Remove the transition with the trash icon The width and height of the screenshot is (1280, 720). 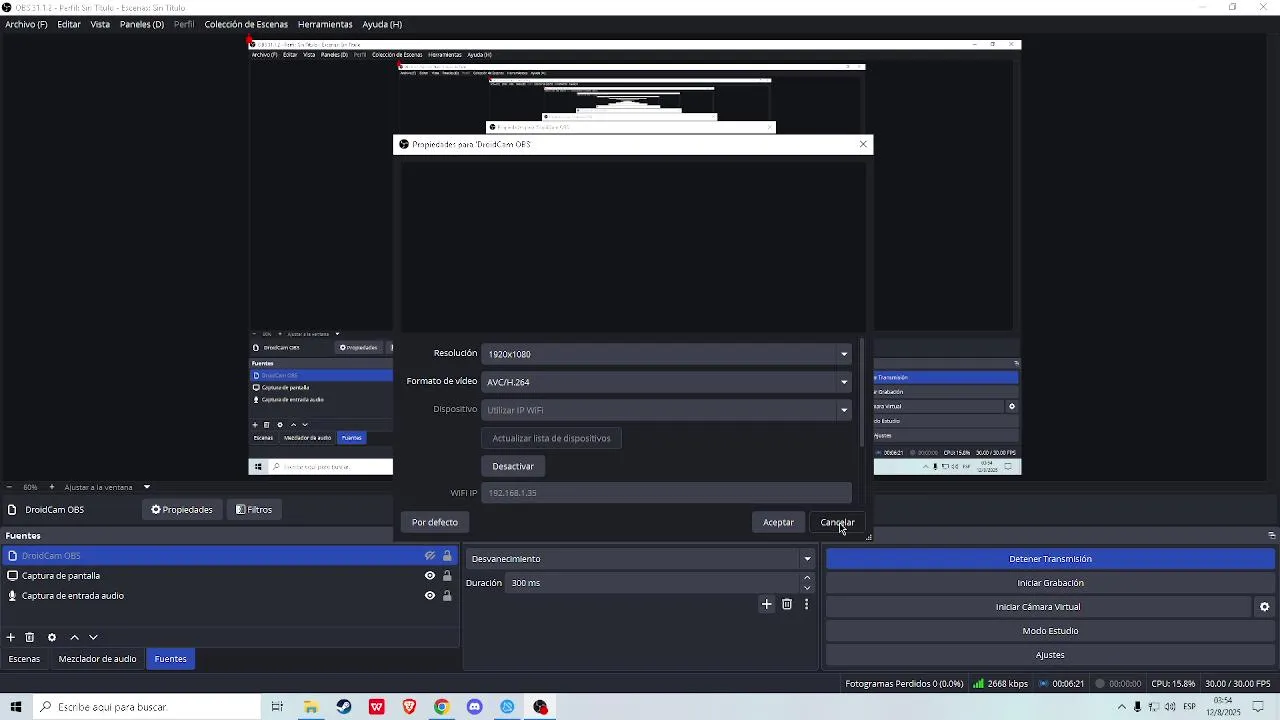[787, 604]
